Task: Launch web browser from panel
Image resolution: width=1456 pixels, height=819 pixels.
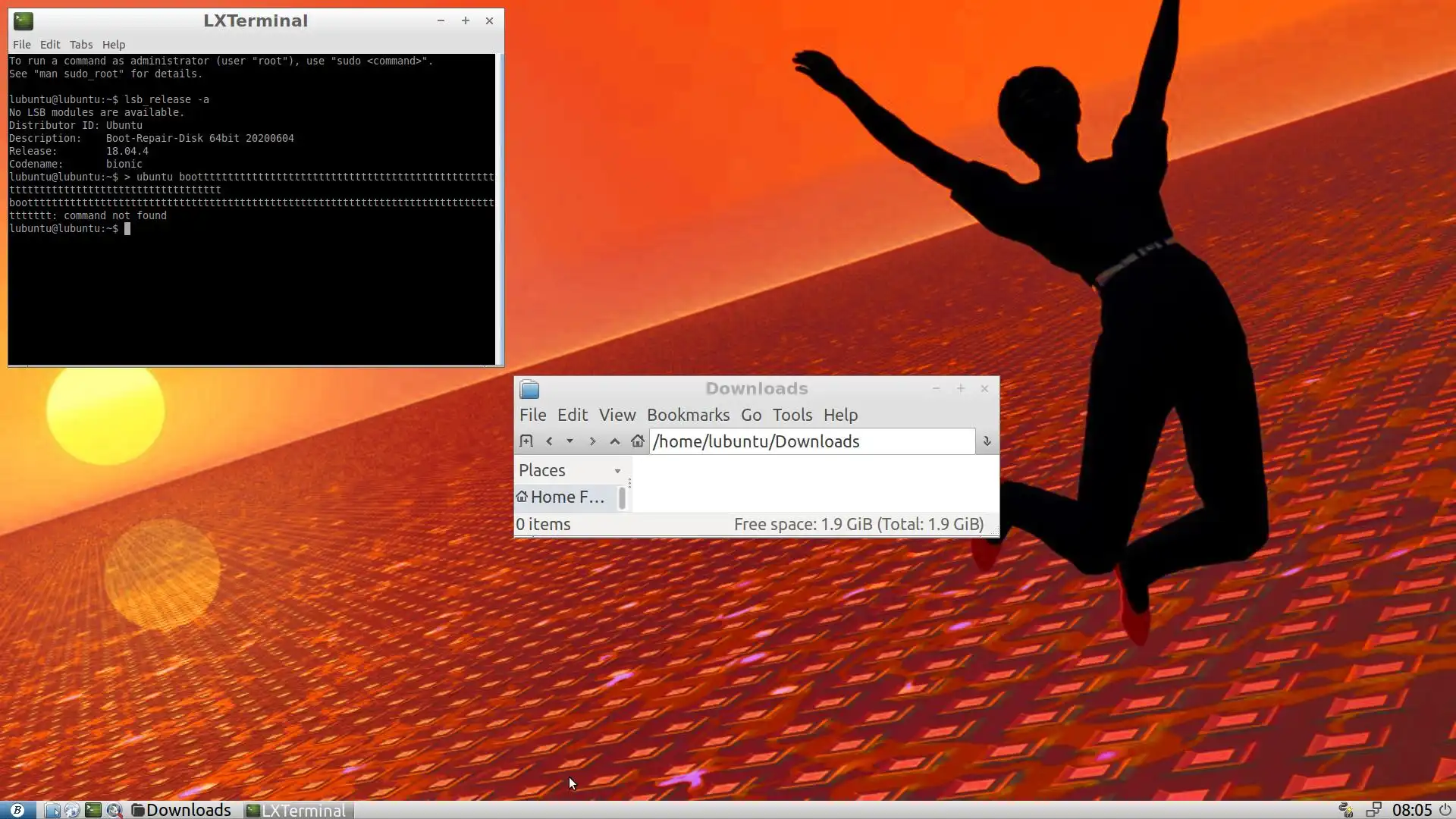Action: [x=72, y=810]
